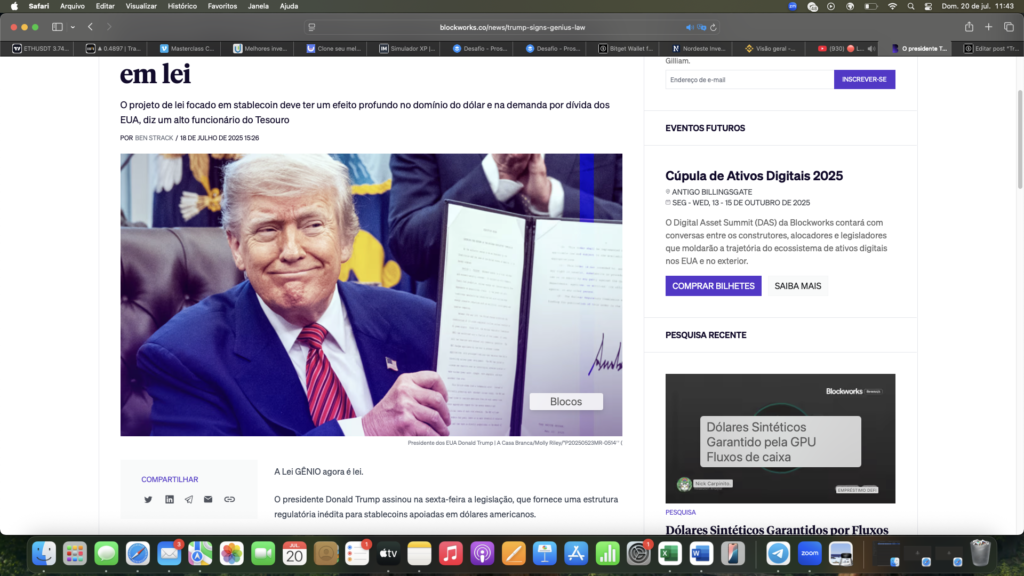Open the page reader icon in address bar
The width and height of the screenshot is (1024, 576).
tap(312, 27)
